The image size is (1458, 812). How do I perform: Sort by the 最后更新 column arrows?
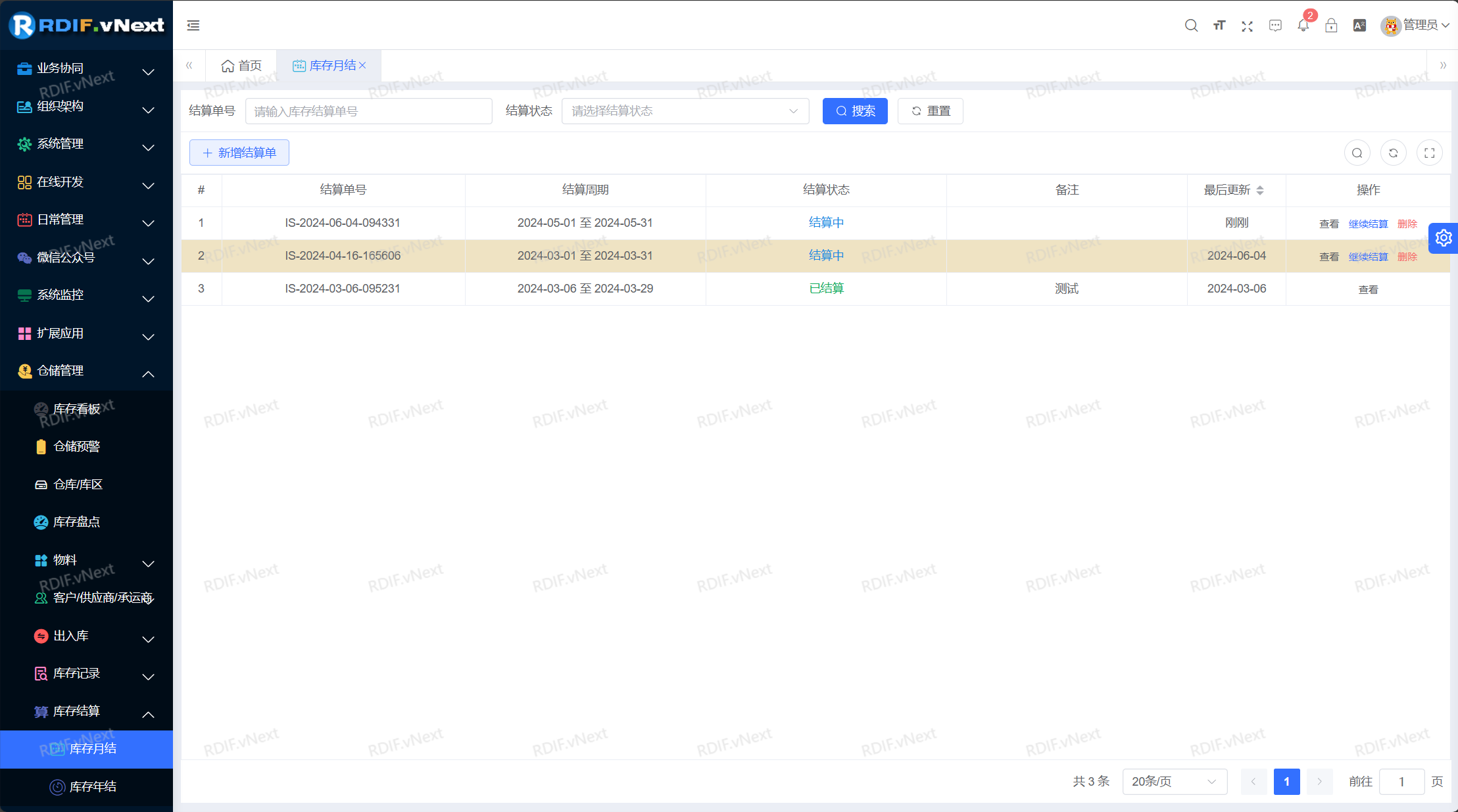1260,190
